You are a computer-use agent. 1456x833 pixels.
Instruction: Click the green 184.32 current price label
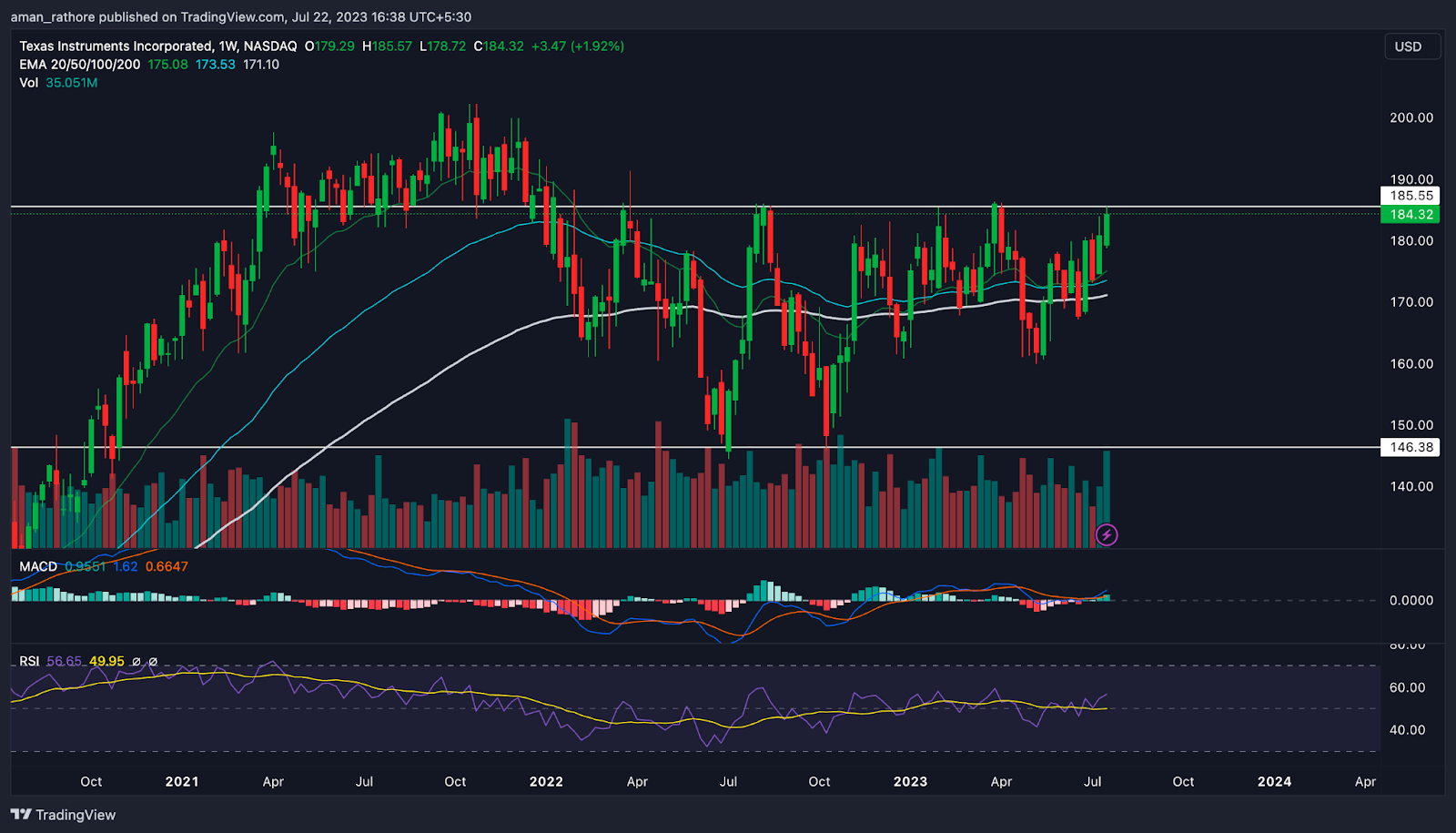click(x=1410, y=215)
